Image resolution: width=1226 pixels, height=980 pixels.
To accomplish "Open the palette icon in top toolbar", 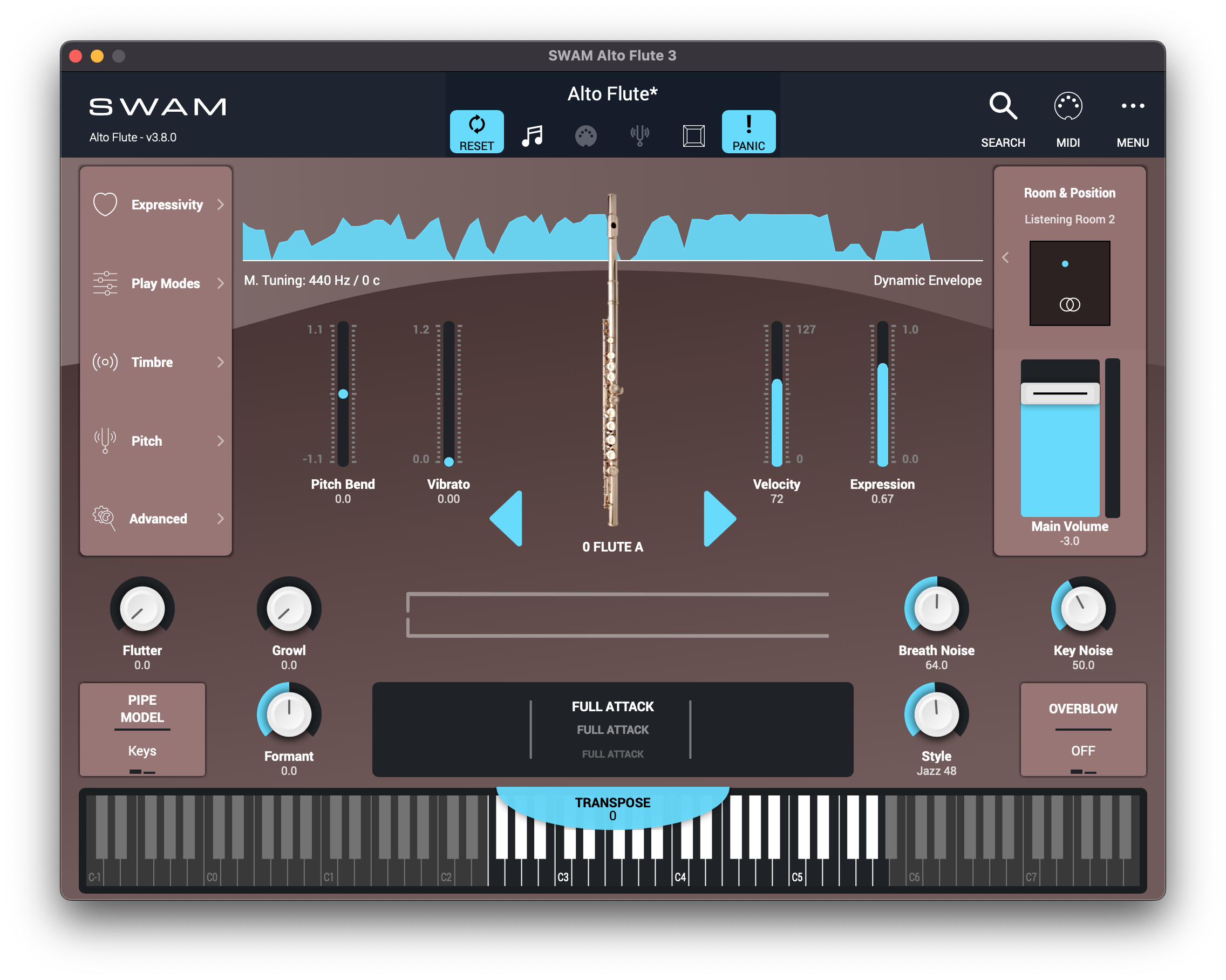I will (585, 136).
